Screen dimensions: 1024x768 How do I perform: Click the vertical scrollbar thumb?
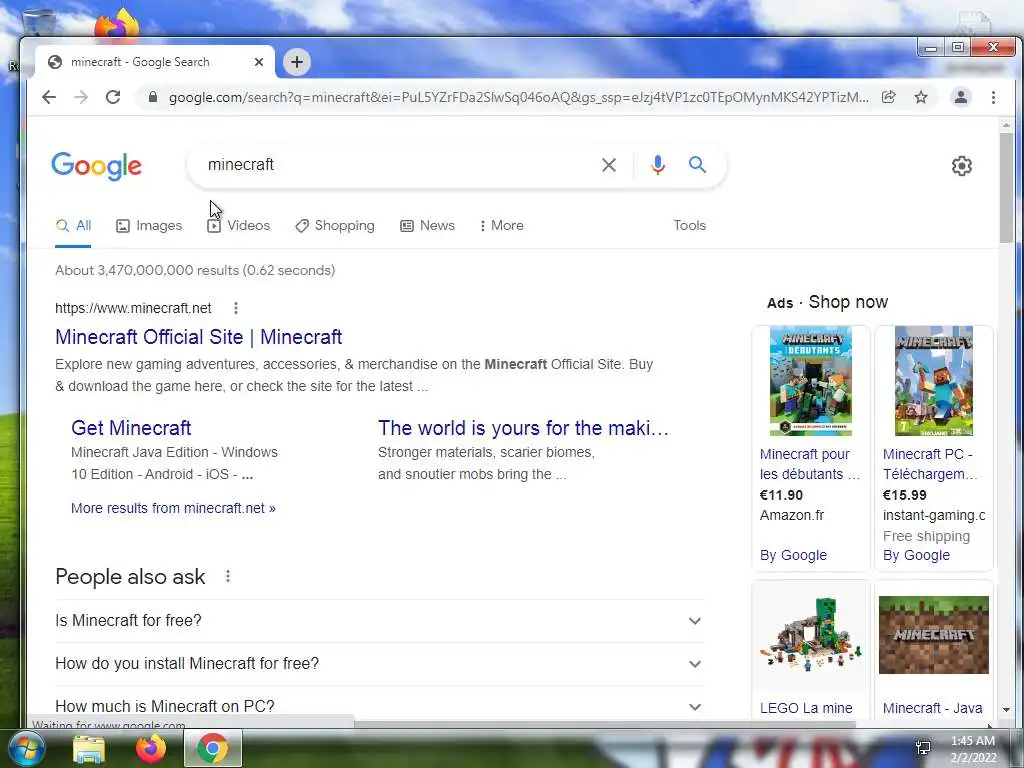(x=1006, y=188)
